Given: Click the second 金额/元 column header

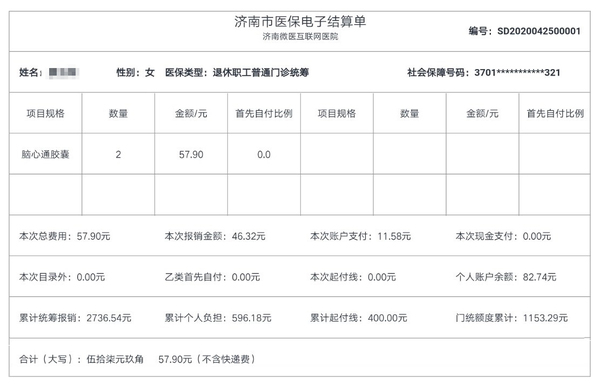Looking at the screenshot, I should tap(482, 113).
